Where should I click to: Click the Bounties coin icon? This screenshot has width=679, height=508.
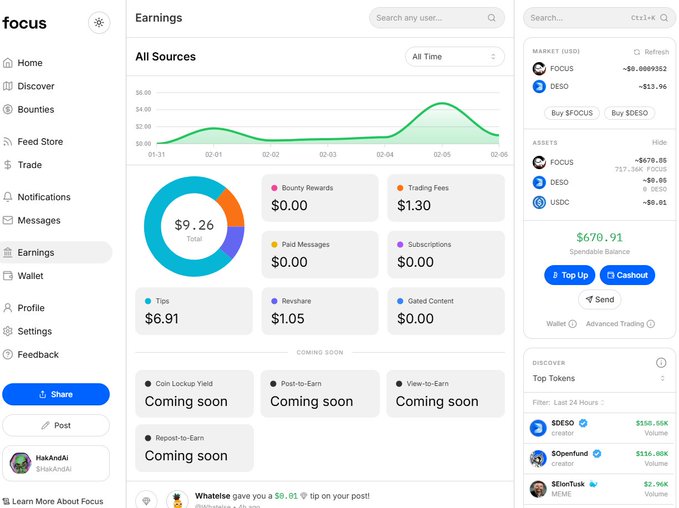[8, 110]
